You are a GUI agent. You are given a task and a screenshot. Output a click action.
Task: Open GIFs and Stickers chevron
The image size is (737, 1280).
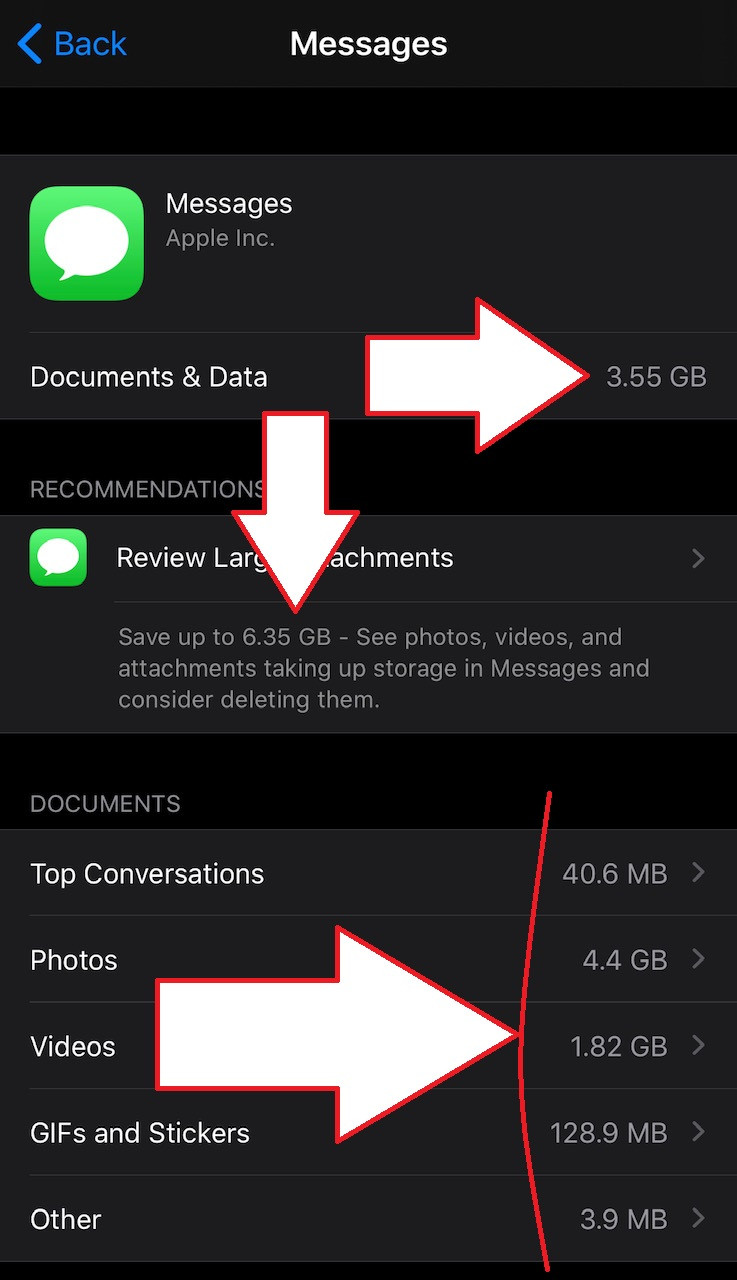pyautogui.click(x=699, y=1132)
